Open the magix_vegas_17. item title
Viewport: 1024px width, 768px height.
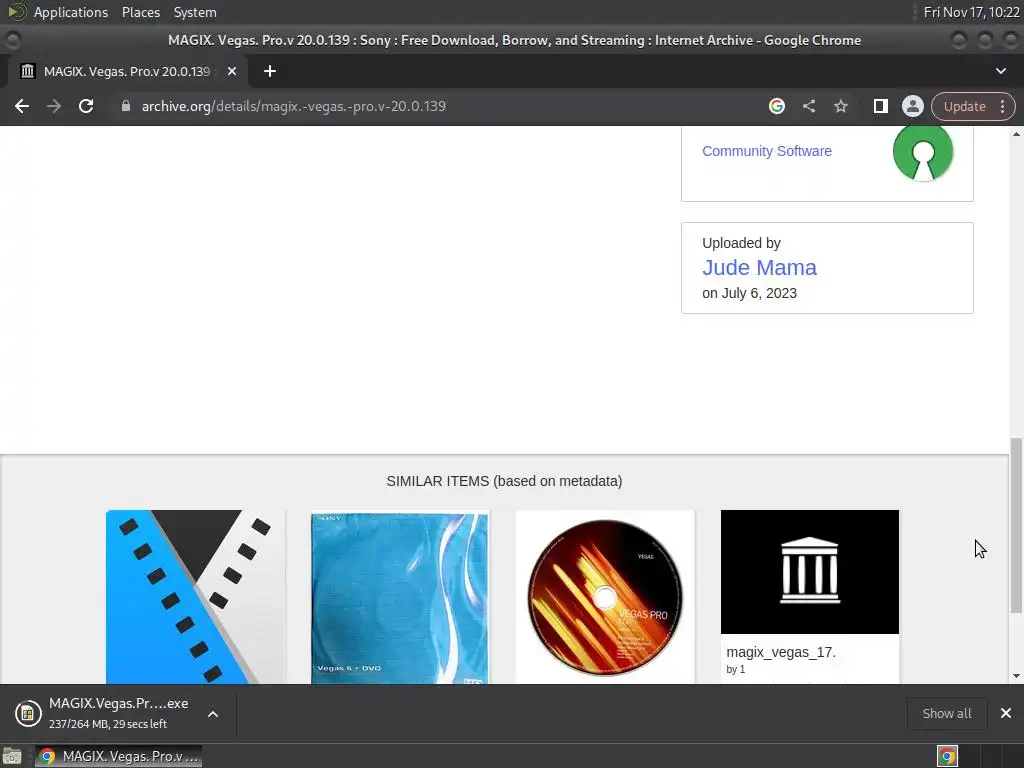(781, 652)
